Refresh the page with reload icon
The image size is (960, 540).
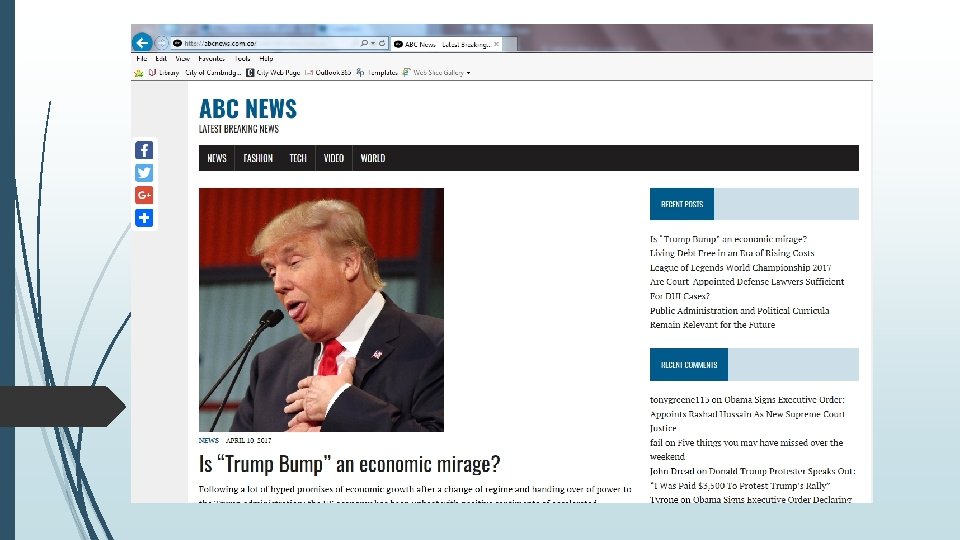point(382,43)
